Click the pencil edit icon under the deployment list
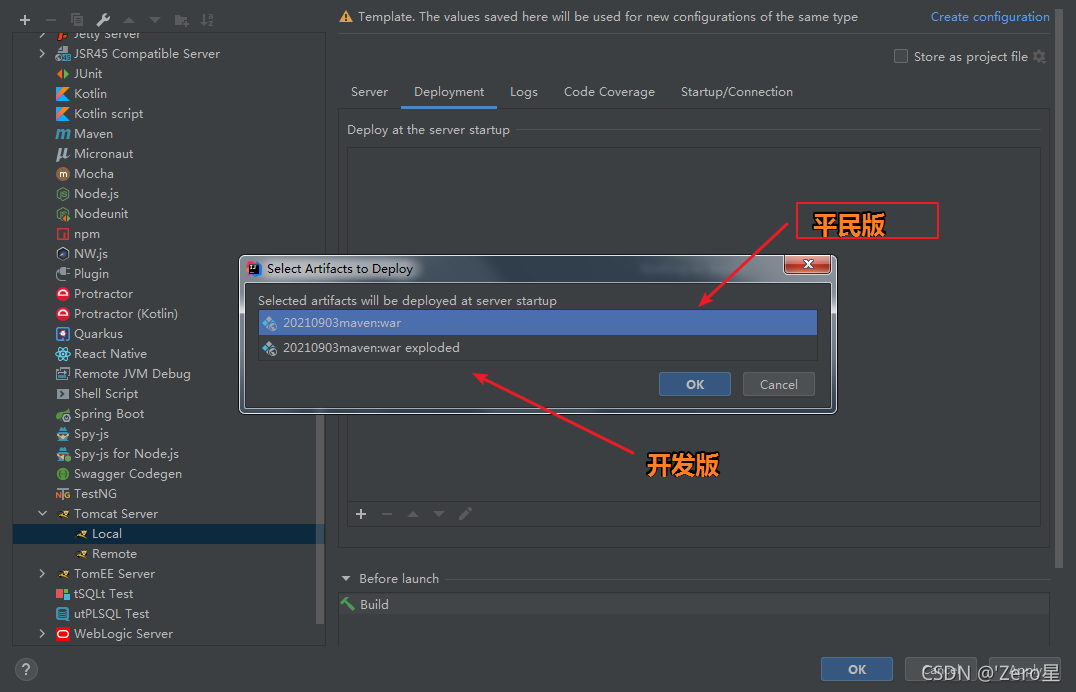The width and height of the screenshot is (1076, 692). point(465,514)
